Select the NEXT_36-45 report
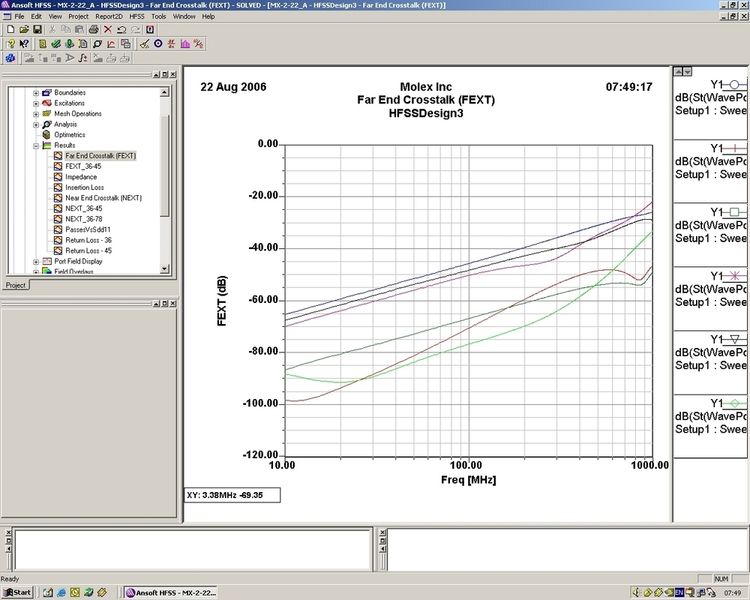Screen dimensions: 750x600 pyautogui.click(x=84, y=209)
